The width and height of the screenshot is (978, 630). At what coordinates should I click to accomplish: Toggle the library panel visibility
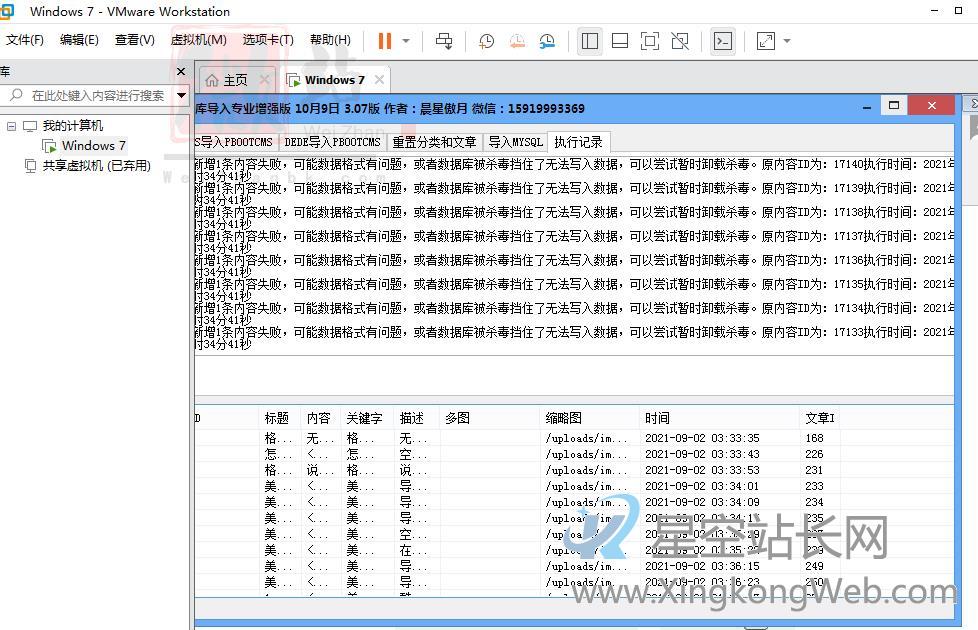[590, 41]
